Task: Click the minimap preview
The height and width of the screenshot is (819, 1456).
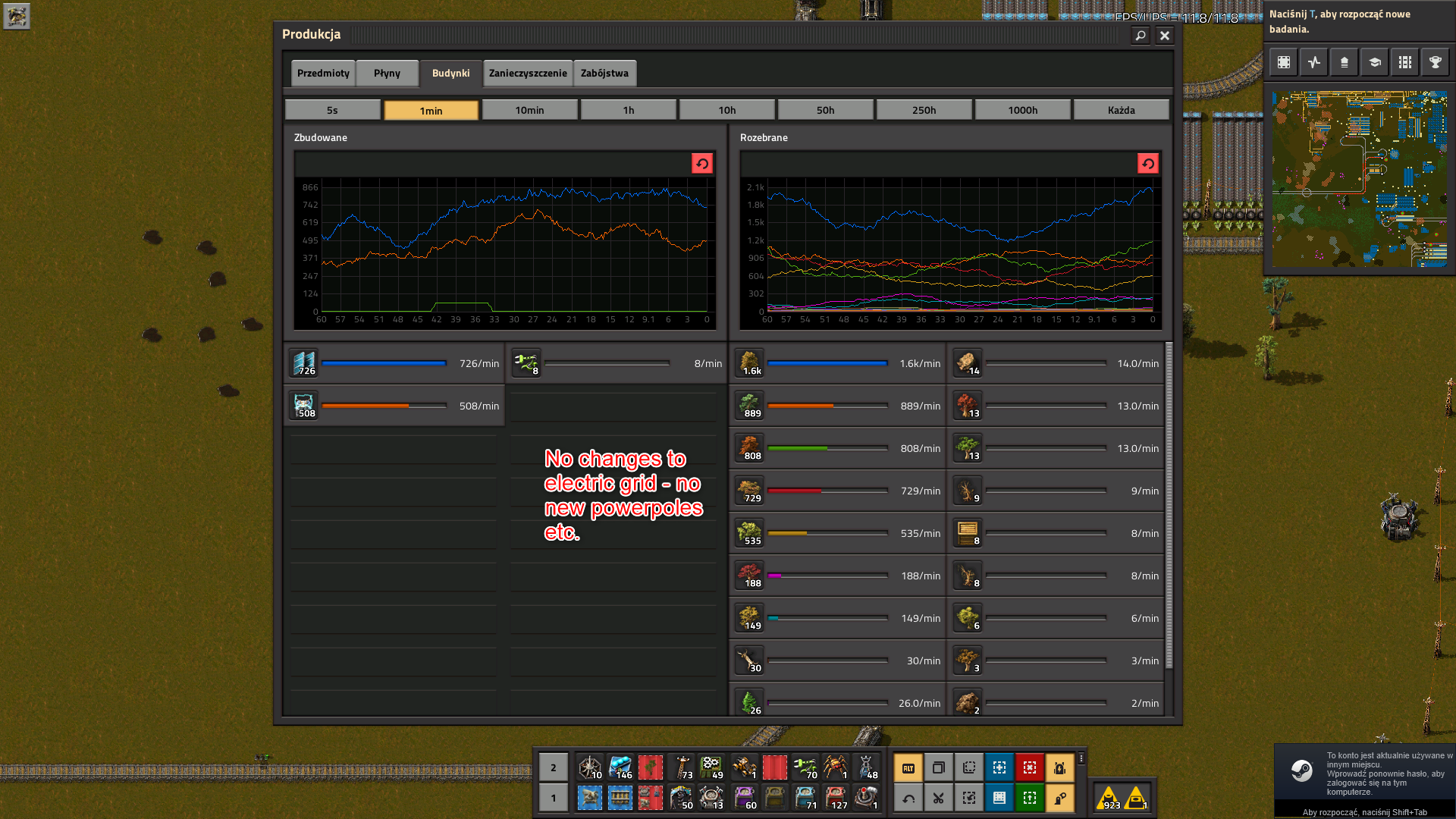Action: (x=1360, y=179)
